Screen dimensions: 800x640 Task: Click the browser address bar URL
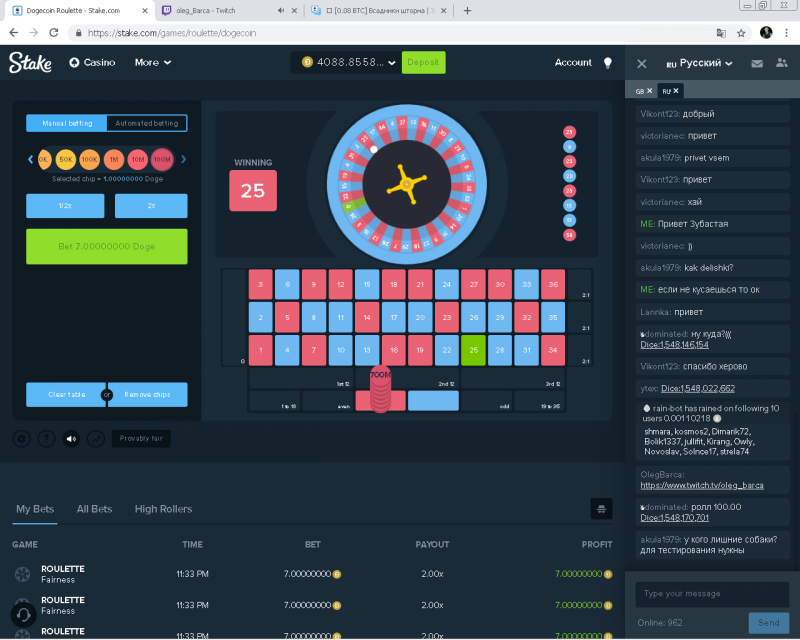pos(172,33)
